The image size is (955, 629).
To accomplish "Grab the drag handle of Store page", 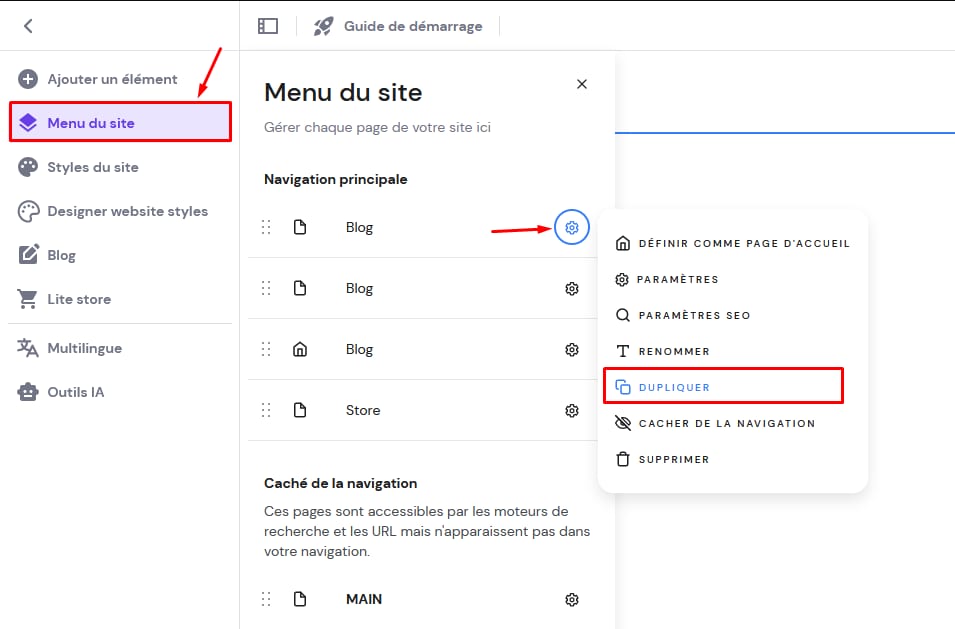I will point(266,410).
